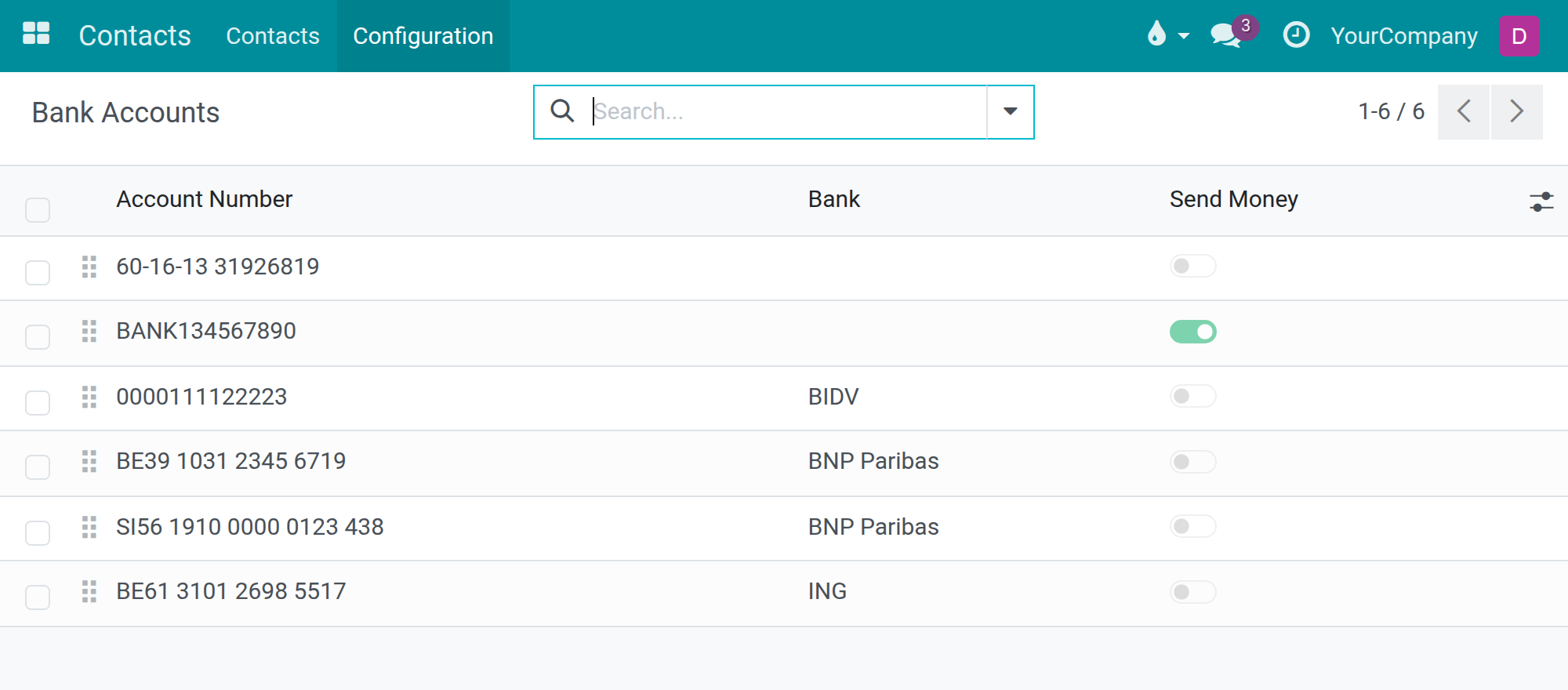
Task: Open account 0000111122223
Action: (201, 397)
